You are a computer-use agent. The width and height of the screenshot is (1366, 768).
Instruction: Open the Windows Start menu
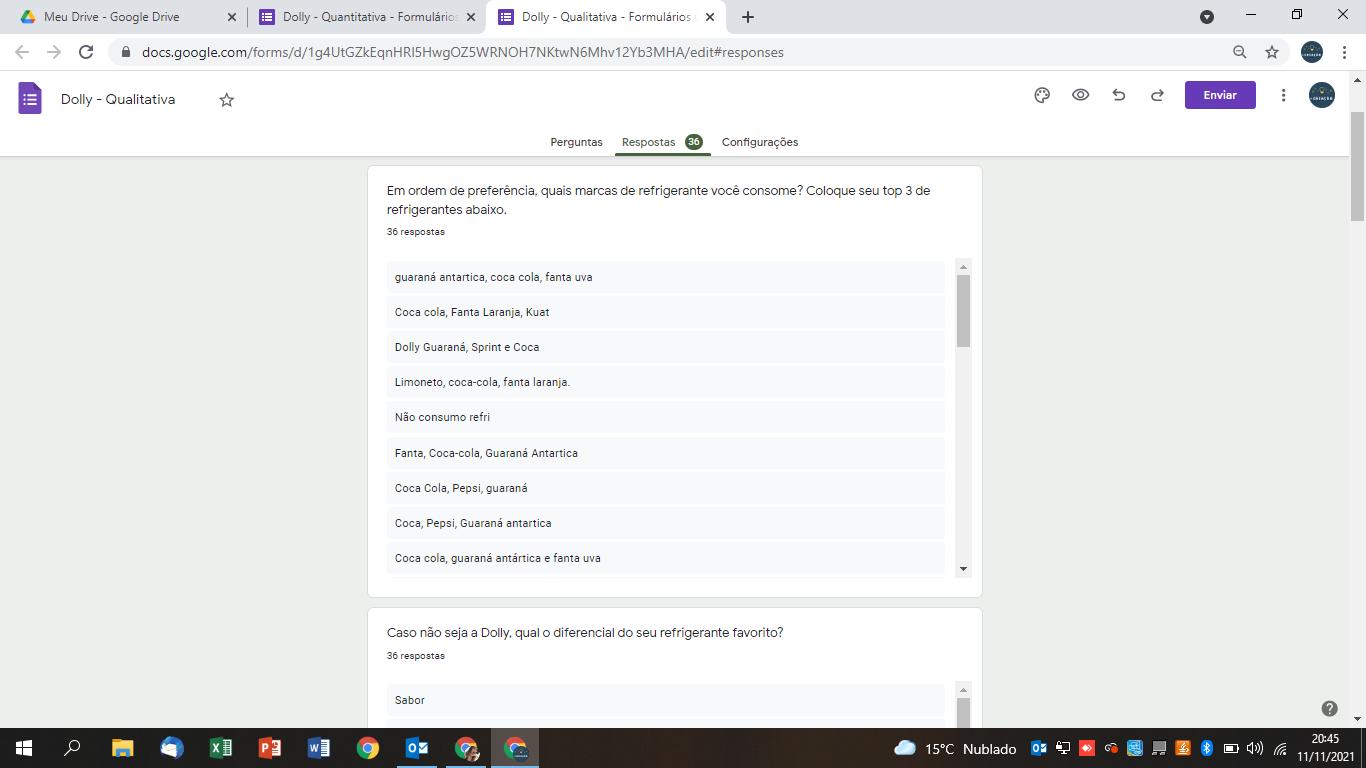[24, 748]
